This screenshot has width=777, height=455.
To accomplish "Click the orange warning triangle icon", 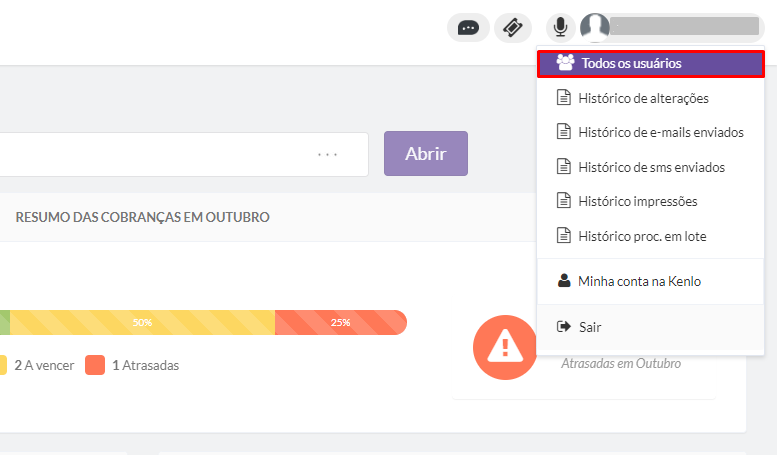I will pos(505,347).
